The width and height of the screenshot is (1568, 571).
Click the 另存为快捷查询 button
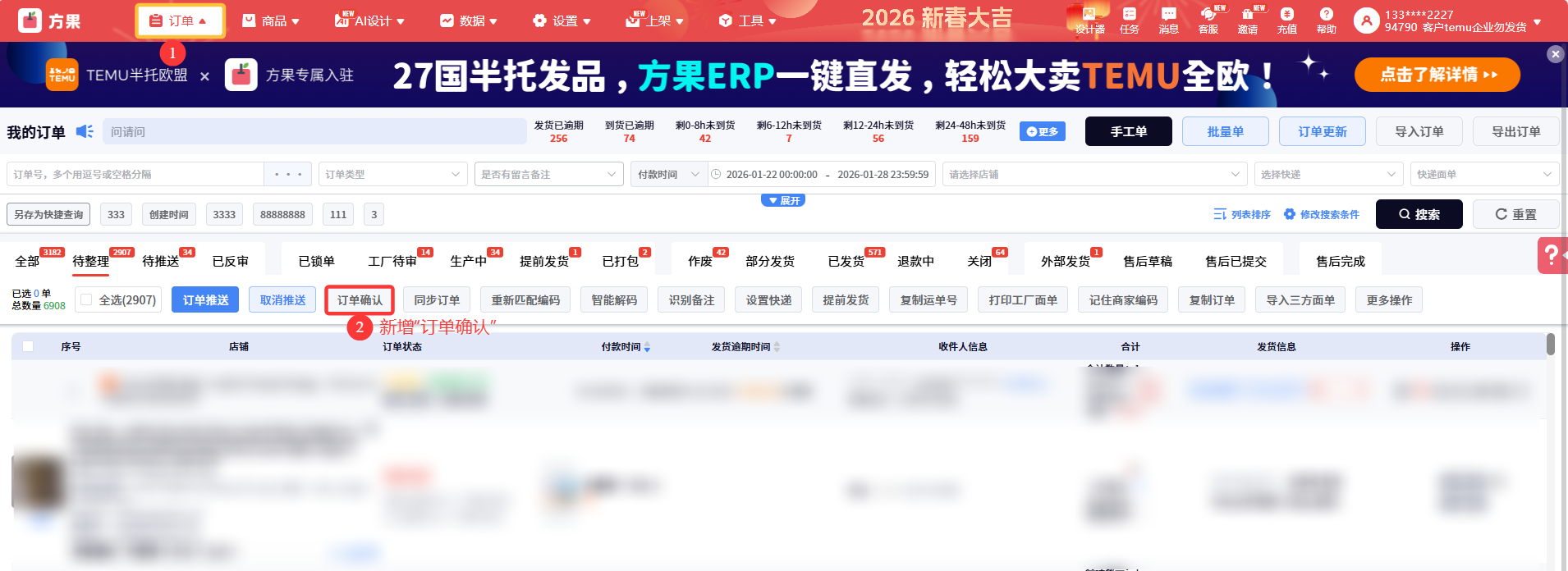click(48, 214)
